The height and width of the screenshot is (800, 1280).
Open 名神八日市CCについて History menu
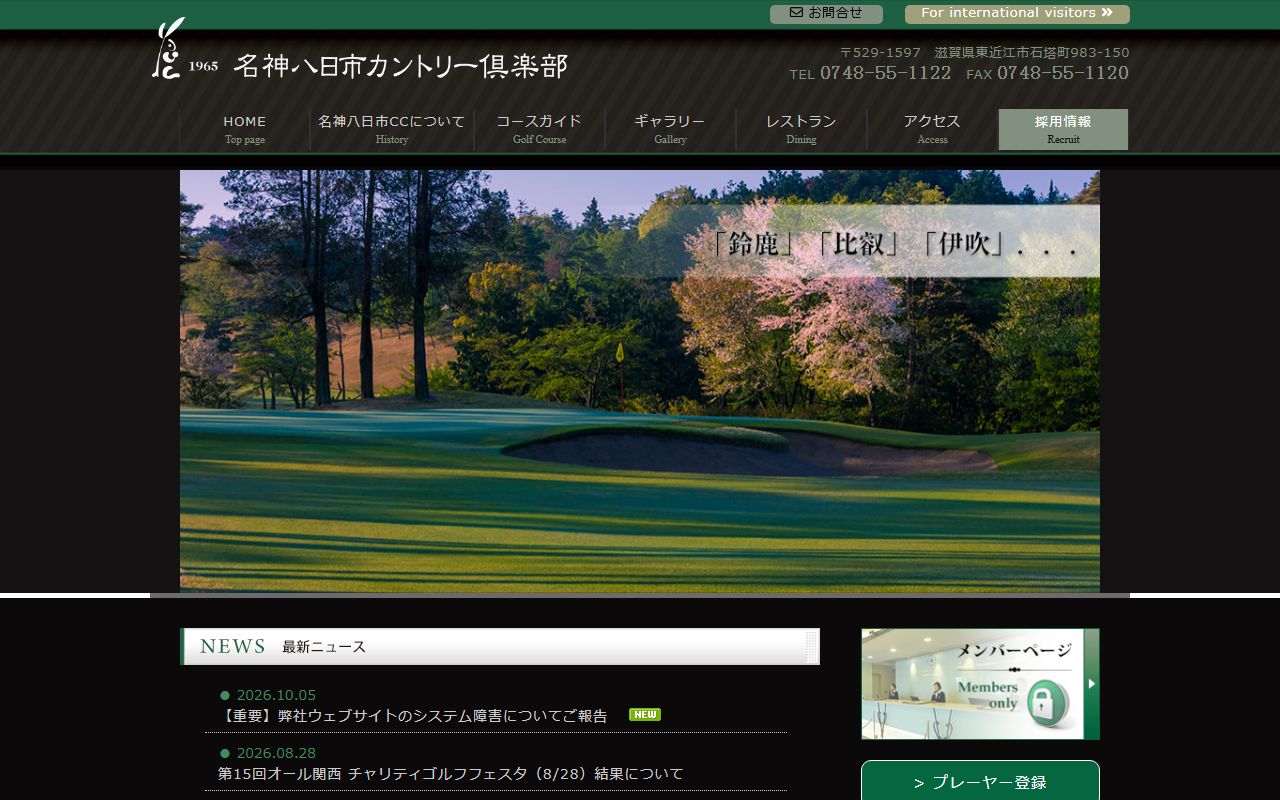[392, 130]
